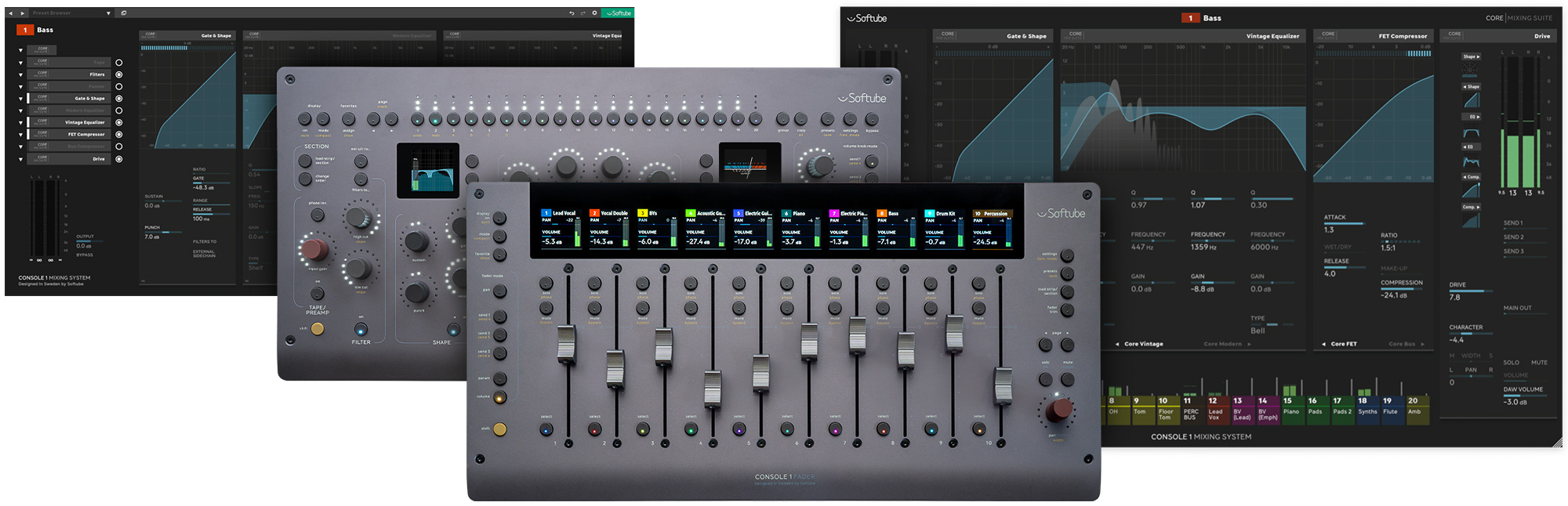Open the Preset Browser dropdown arrow
Viewport: 1568px width, 506px height.
pyautogui.click(x=108, y=13)
